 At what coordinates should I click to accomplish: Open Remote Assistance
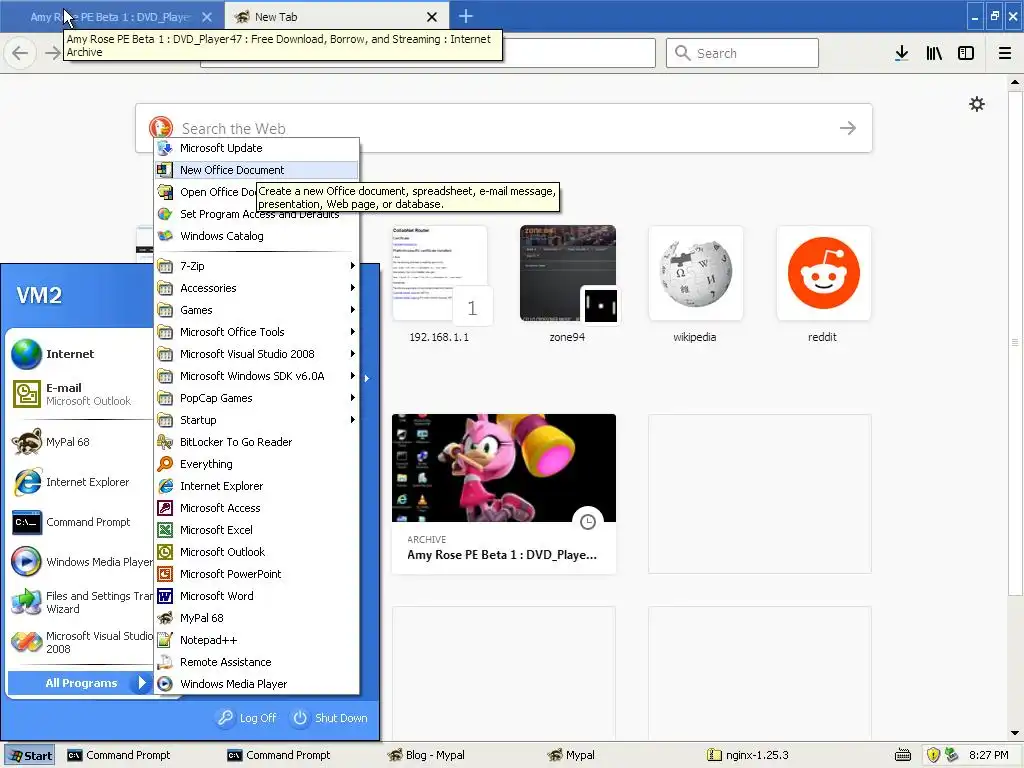(x=257, y=662)
